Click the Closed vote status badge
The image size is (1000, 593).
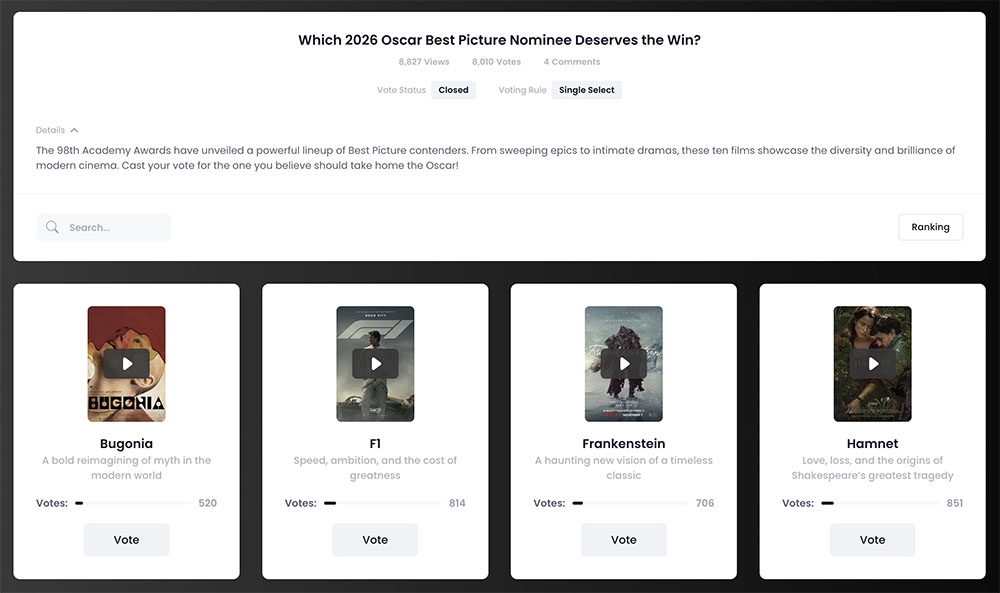(x=453, y=90)
